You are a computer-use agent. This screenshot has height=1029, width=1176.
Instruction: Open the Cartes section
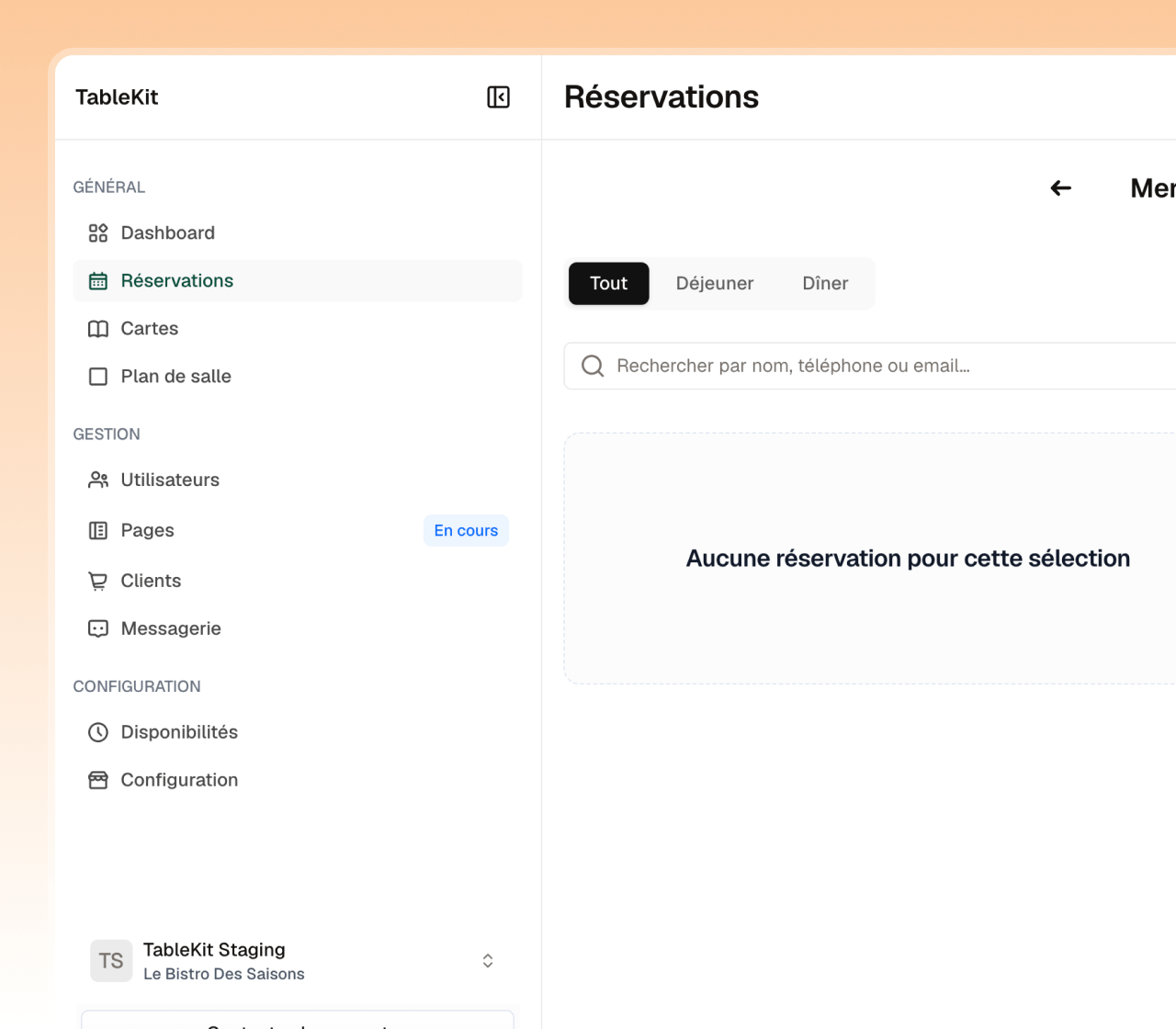tap(298, 329)
